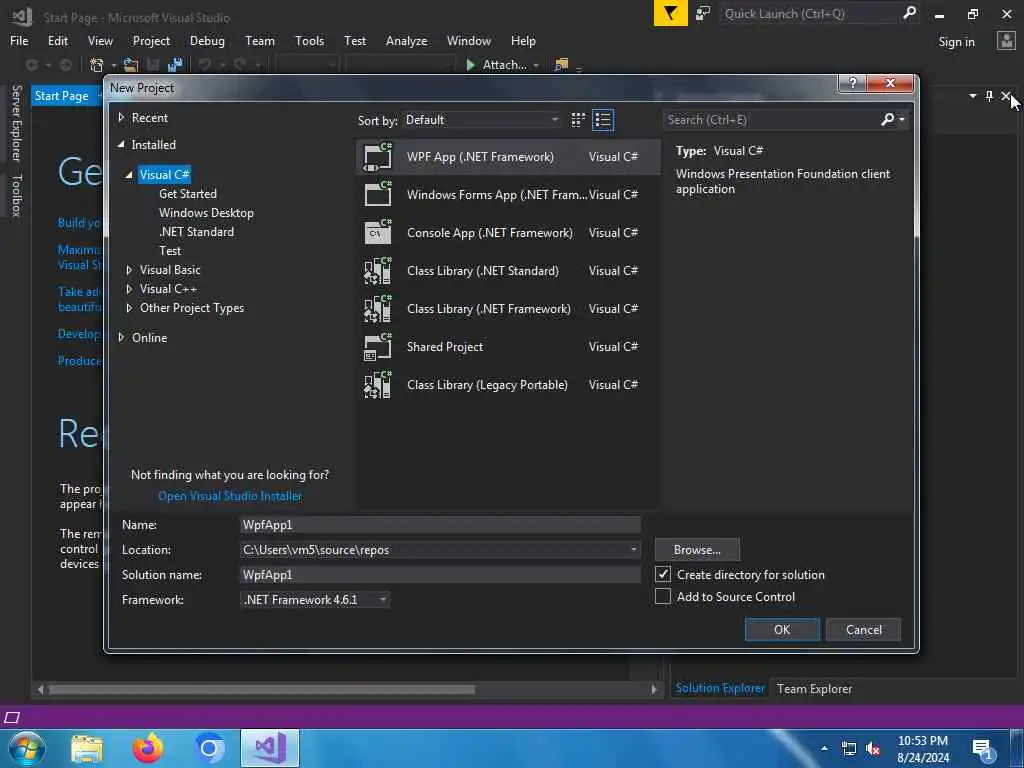Switch to small icons view in dialog

coord(578,120)
